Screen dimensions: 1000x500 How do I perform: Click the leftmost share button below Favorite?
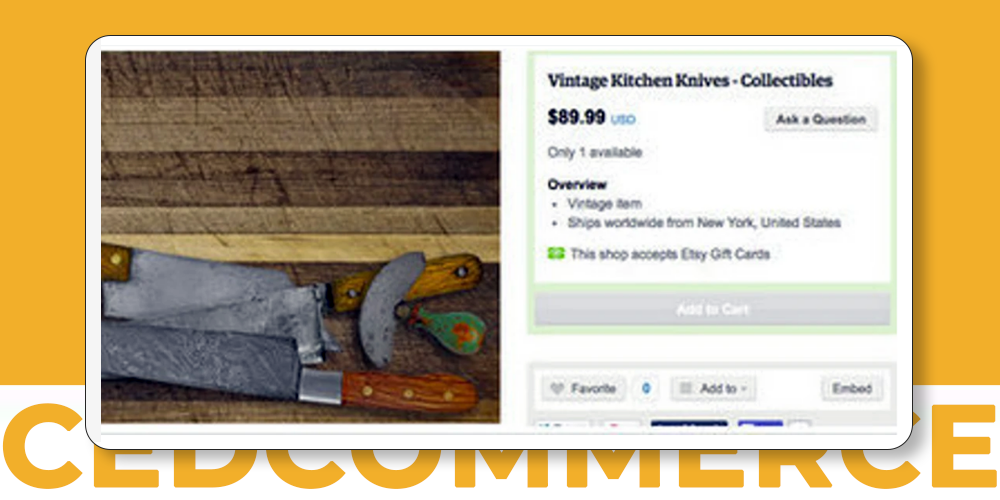coord(562,423)
